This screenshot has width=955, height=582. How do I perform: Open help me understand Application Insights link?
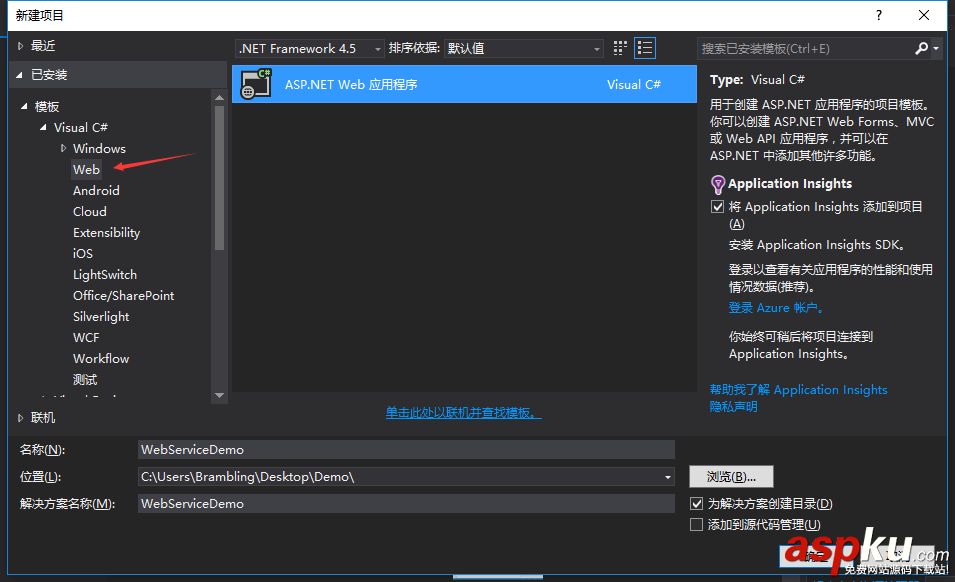[798, 390]
